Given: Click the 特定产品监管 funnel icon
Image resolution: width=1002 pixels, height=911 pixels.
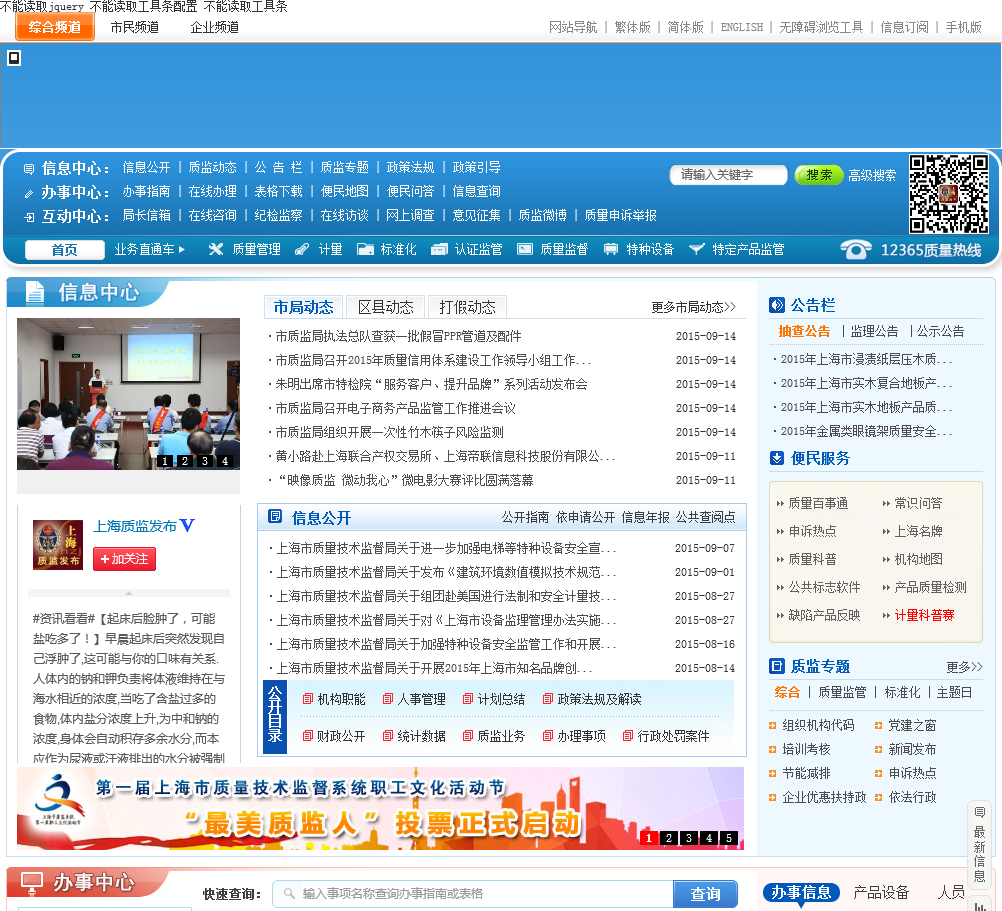Looking at the screenshot, I should [697, 249].
